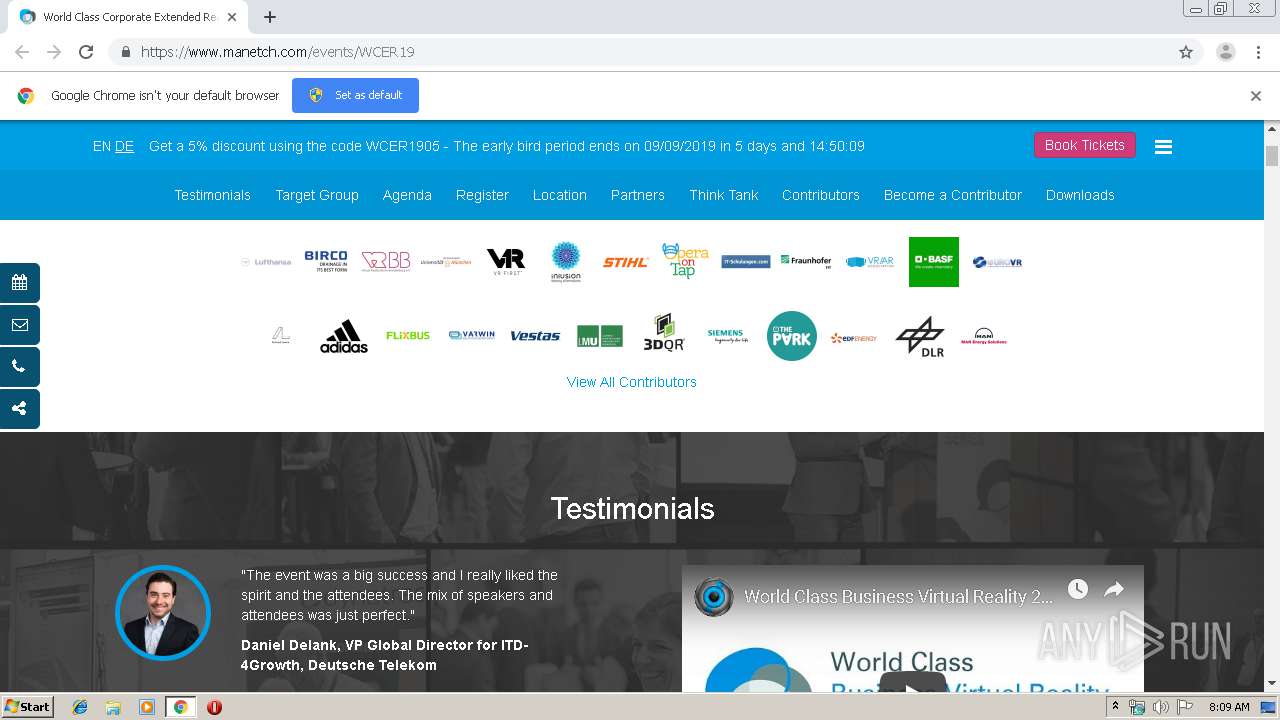The width and height of the screenshot is (1280, 720).
Task: Open the EDF Energy logo
Action: click(854, 338)
